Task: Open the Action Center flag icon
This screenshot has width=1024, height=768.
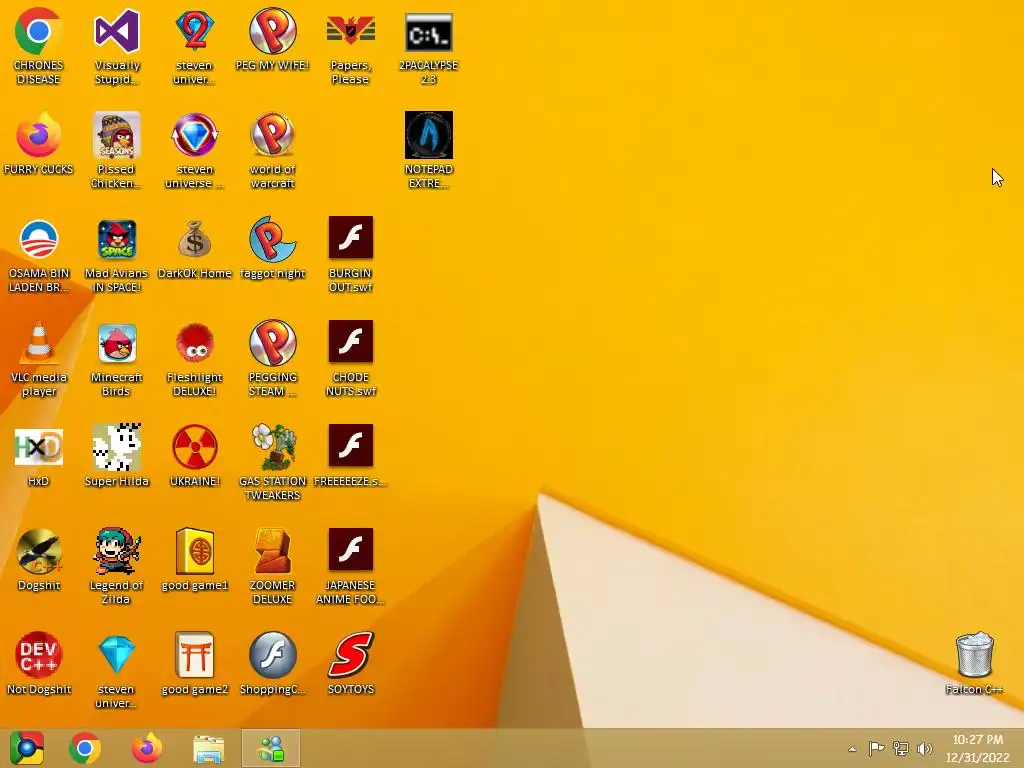Action: [876, 749]
